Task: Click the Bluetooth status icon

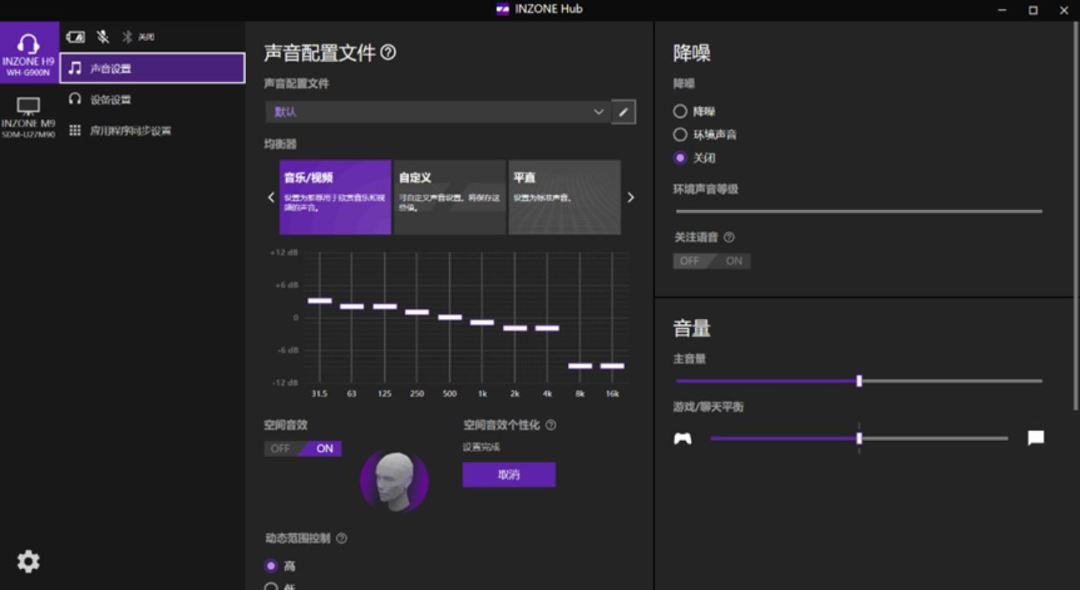Action: [127, 37]
